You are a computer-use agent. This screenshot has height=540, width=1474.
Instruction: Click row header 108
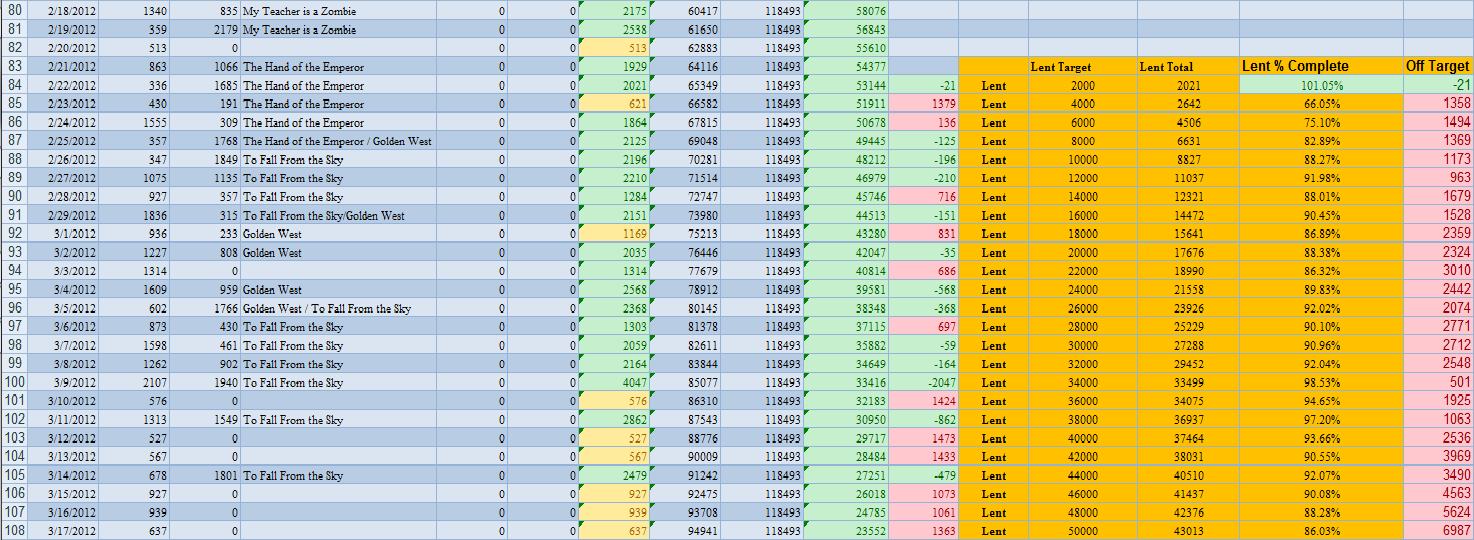click(x=15, y=531)
